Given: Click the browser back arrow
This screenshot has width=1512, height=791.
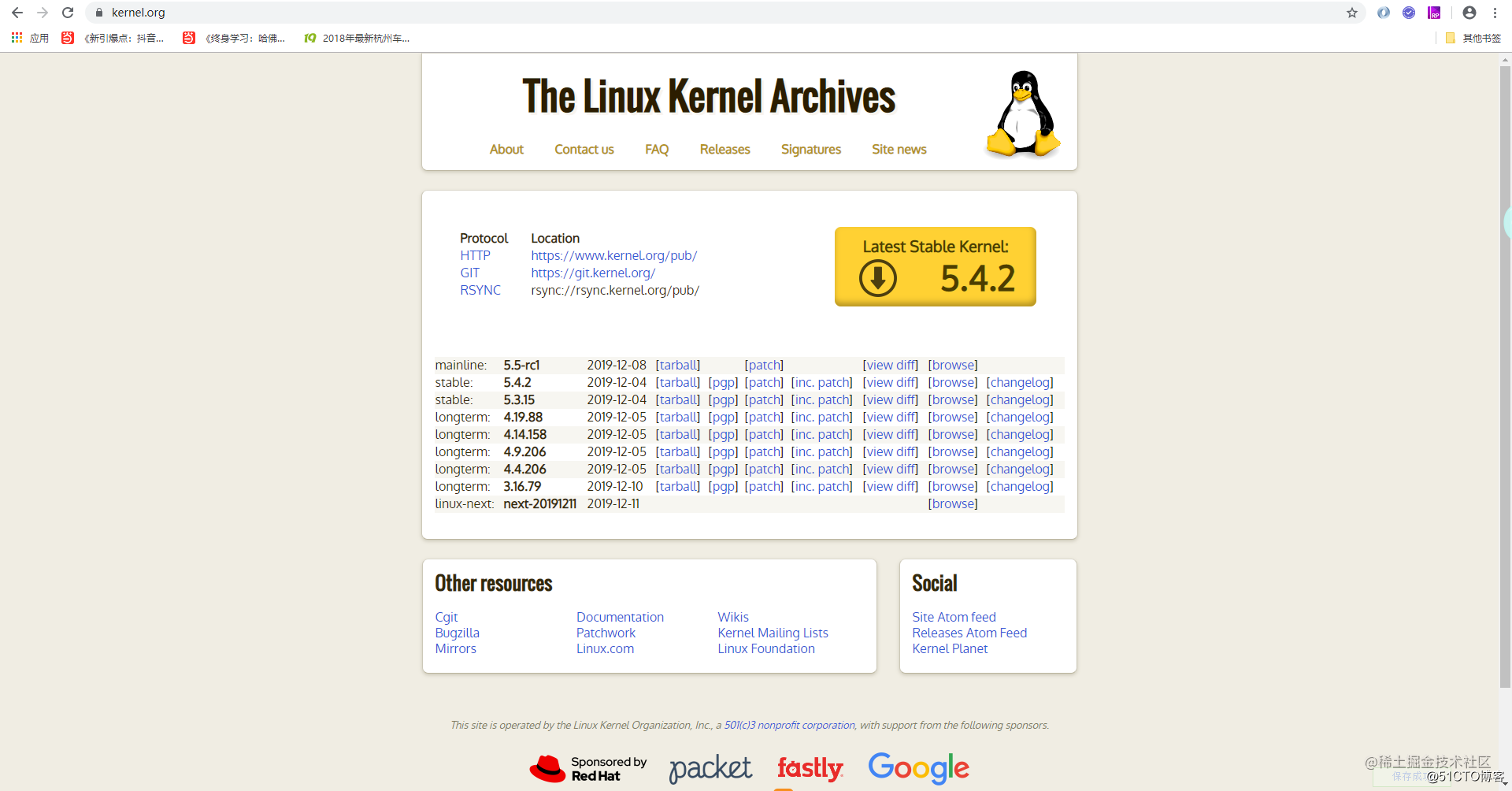Looking at the screenshot, I should click(x=17, y=13).
